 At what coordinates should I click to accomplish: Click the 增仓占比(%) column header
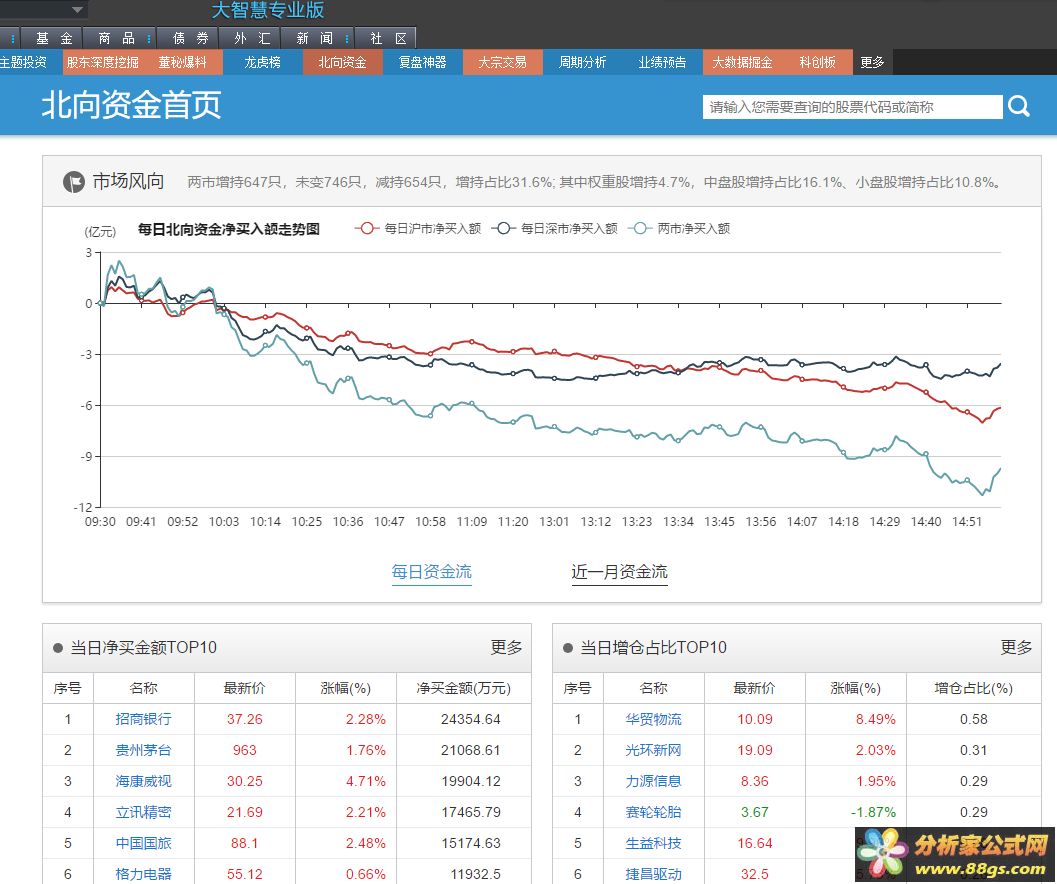tap(973, 688)
